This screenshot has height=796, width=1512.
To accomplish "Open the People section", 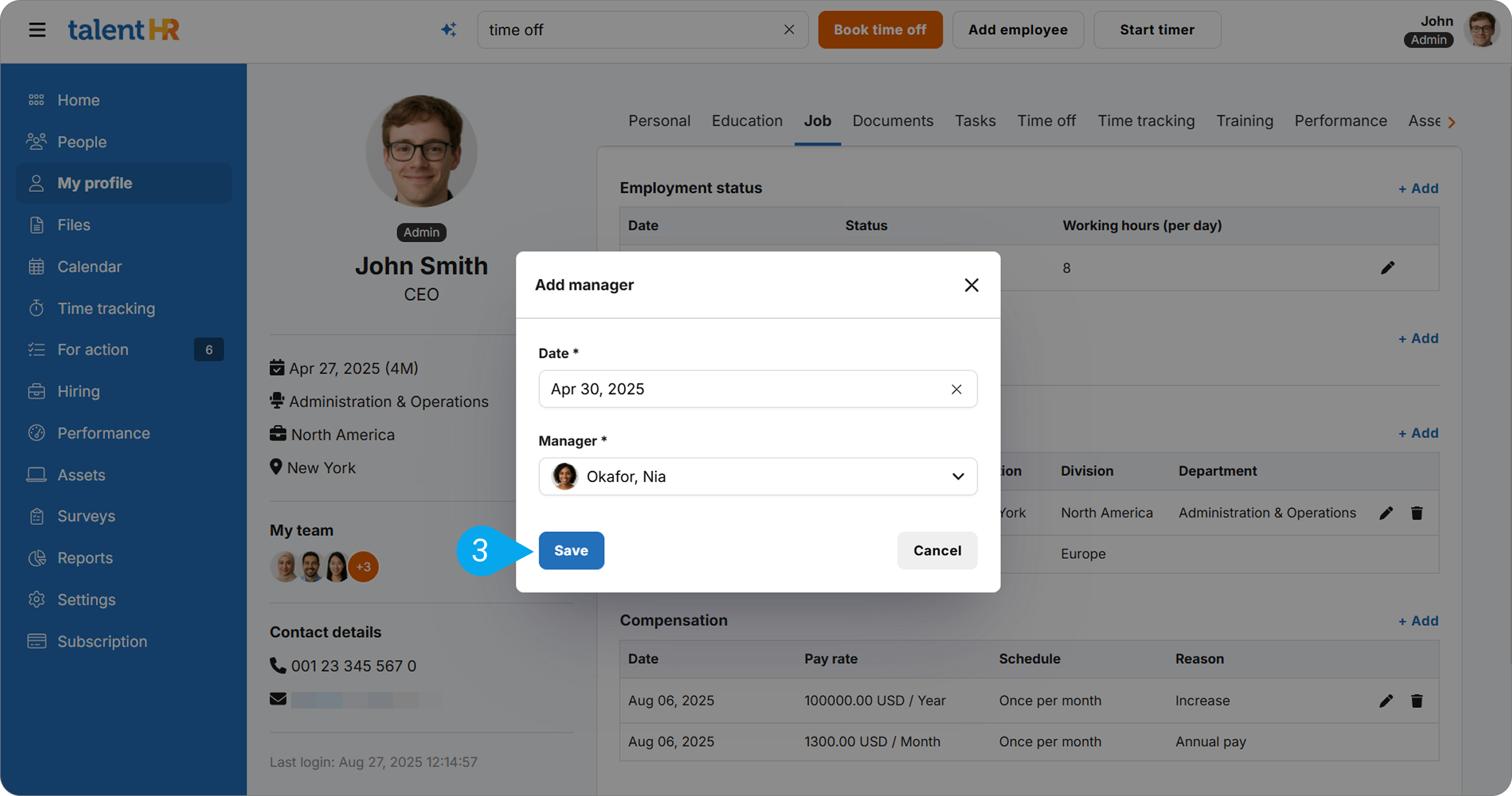I will click(x=81, y=142).
